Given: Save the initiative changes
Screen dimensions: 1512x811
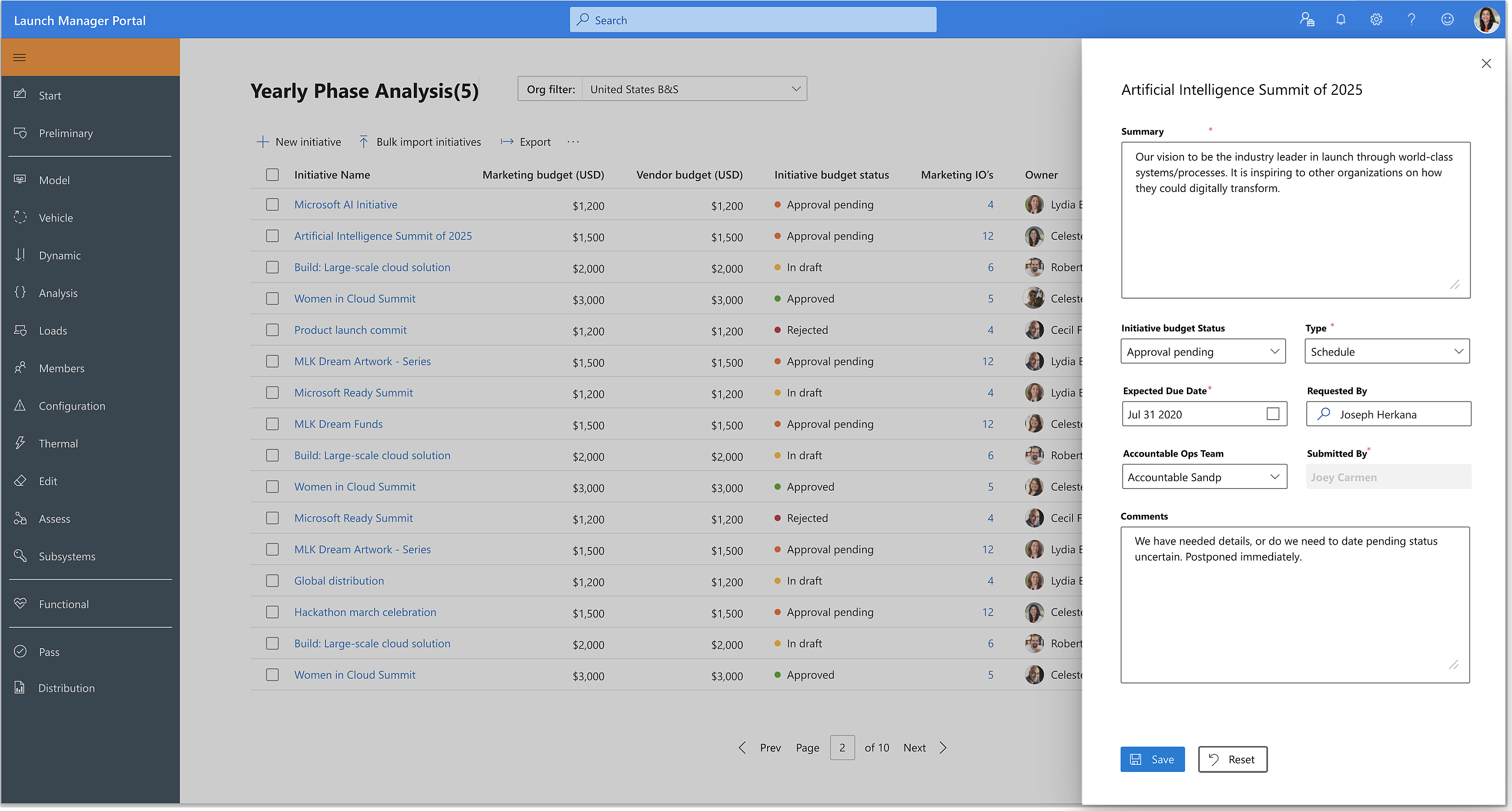Looking at the screenshot, I should pos(1152,759).
